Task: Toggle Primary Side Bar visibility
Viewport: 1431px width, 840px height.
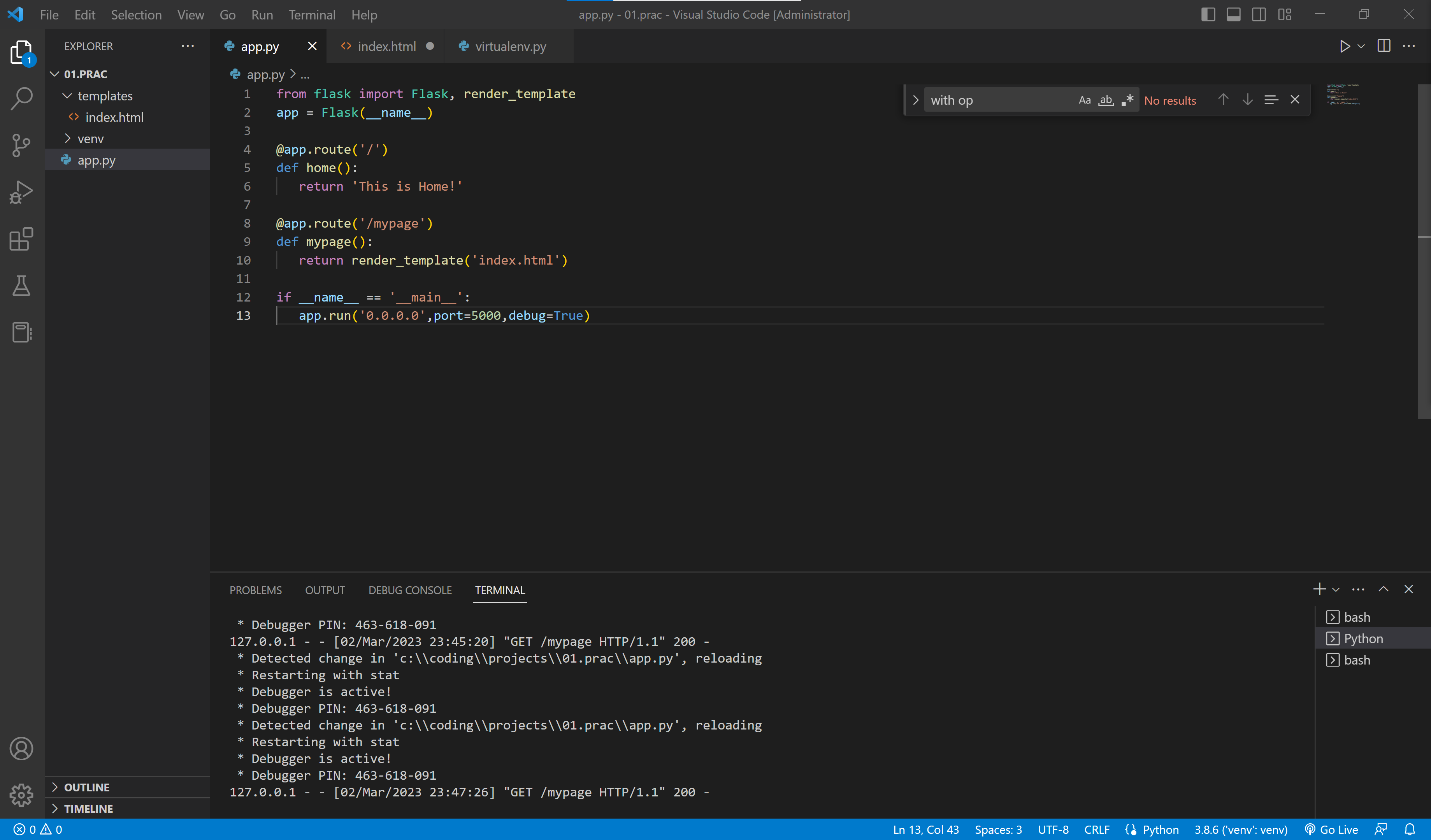Action: tap(1208, 15)
